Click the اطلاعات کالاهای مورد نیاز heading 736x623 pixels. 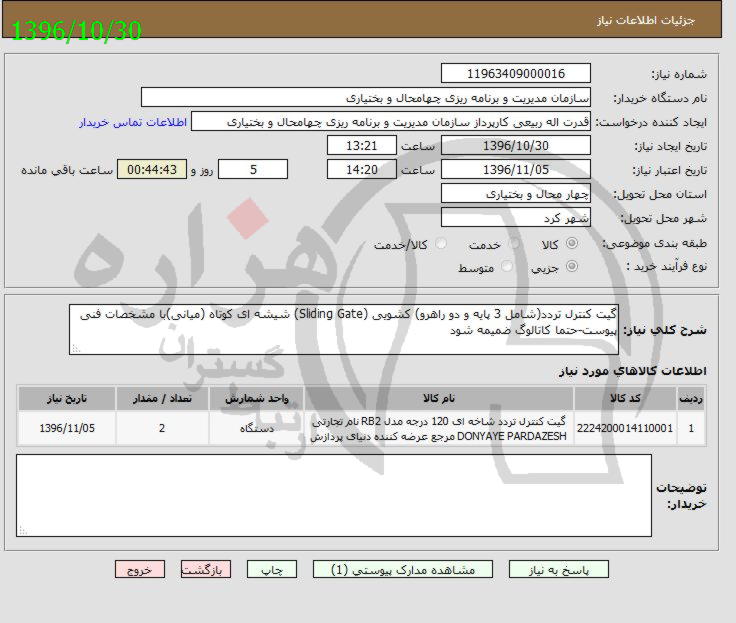[x=632, y=371]
